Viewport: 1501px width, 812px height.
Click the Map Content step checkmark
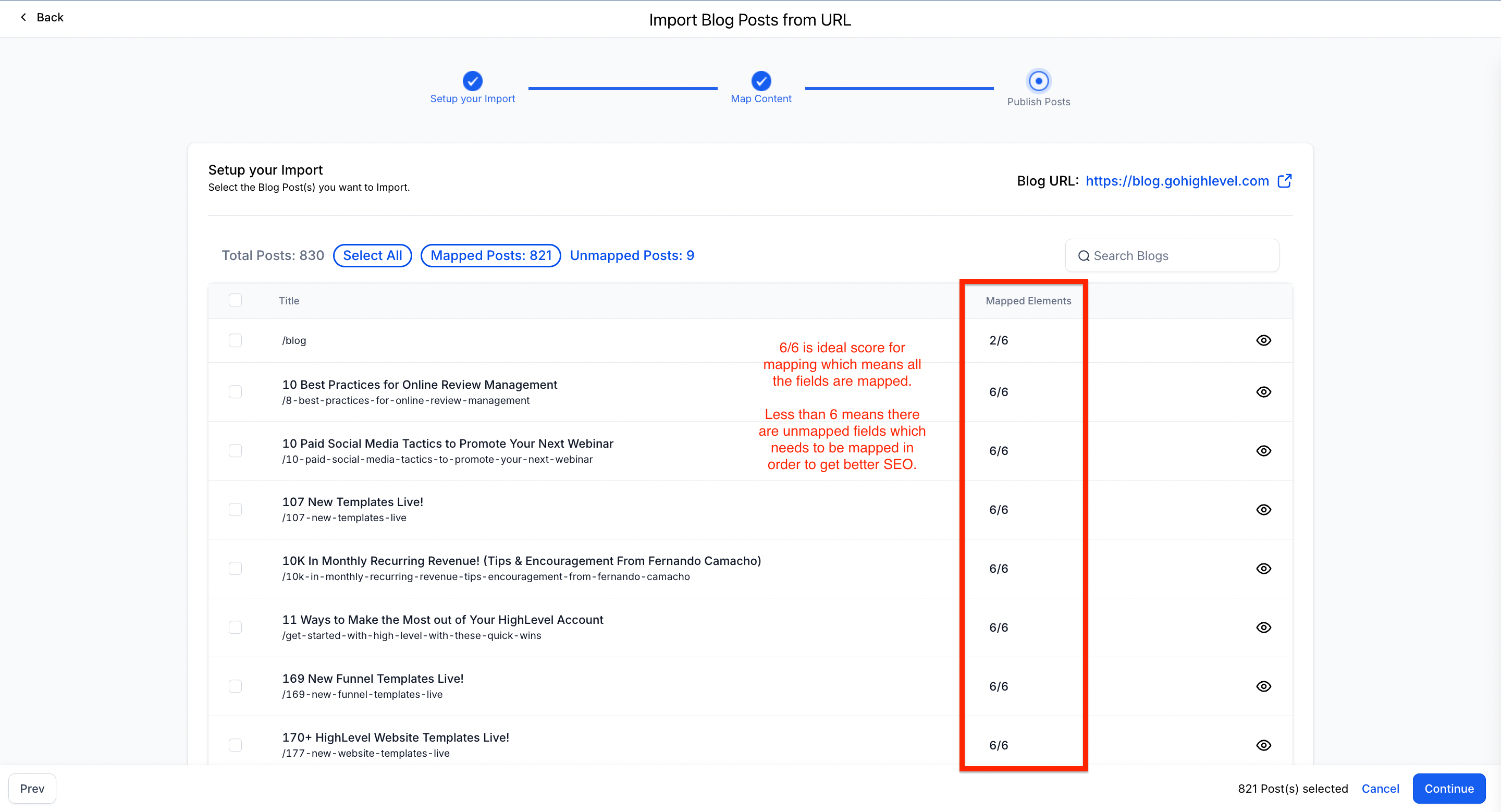click(x=760, y=81)
